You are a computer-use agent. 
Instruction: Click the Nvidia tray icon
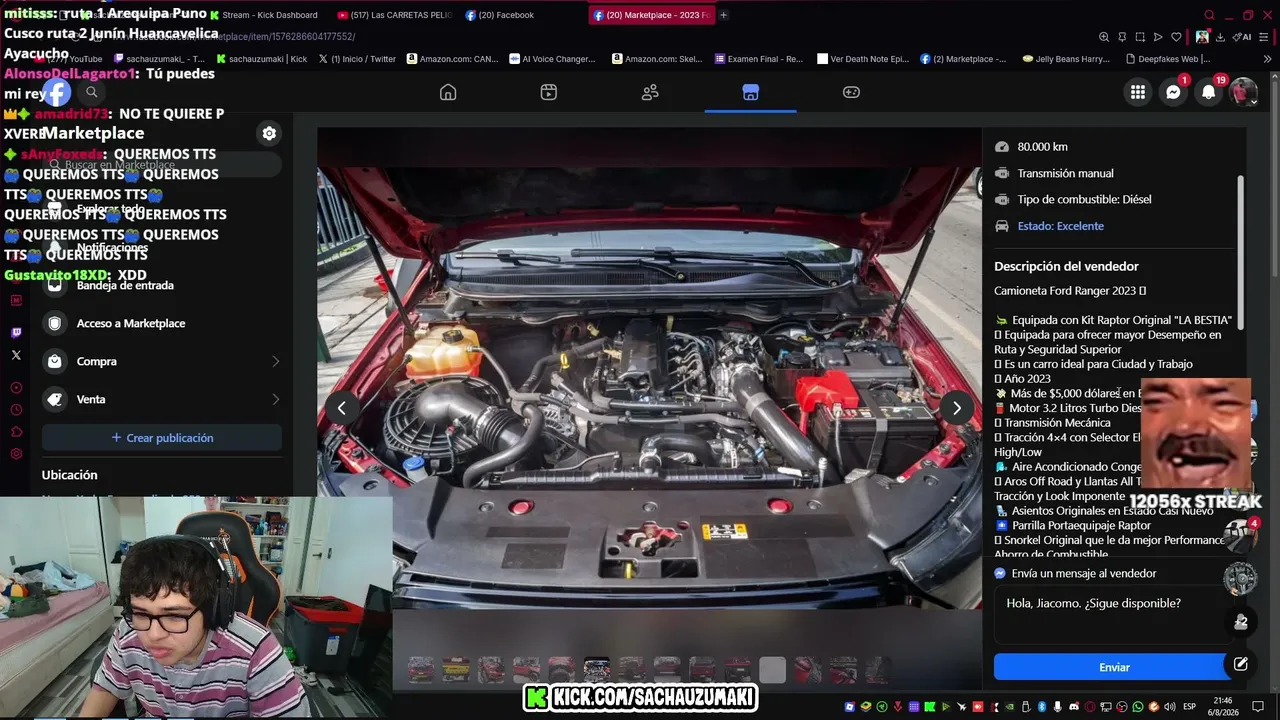[1010, 707]
